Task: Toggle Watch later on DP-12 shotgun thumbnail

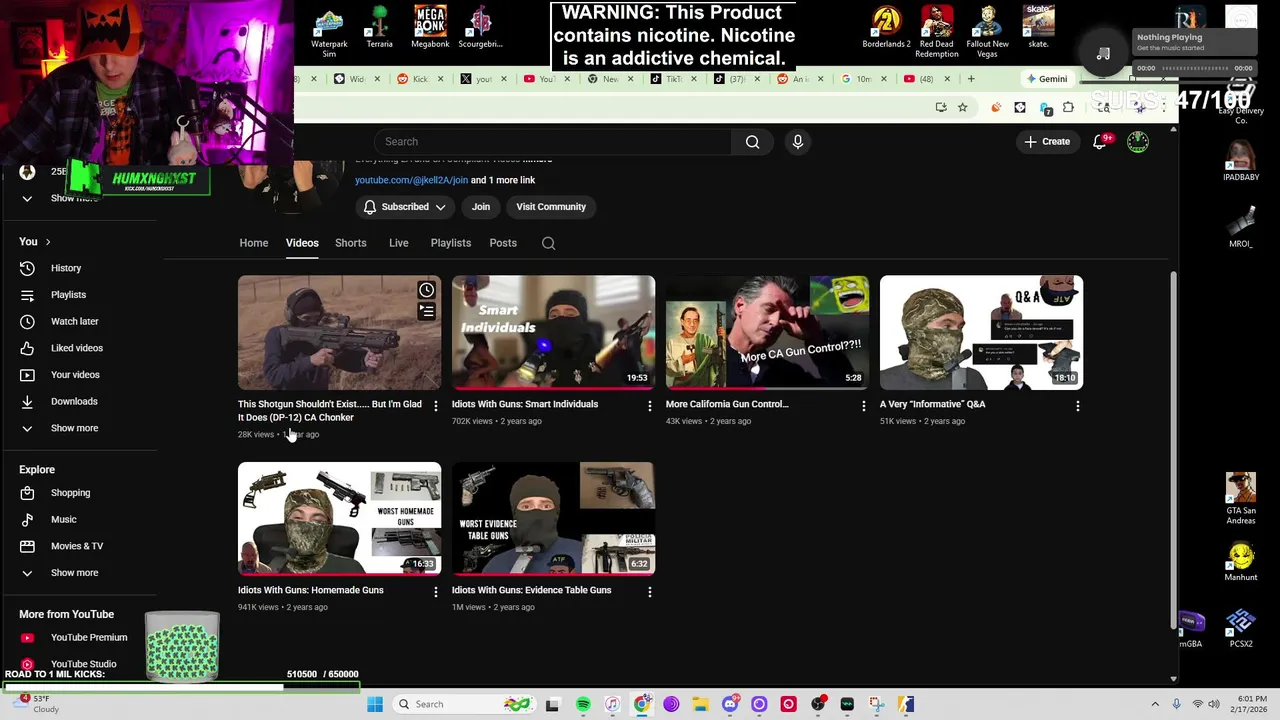Action: click(426, 290)
